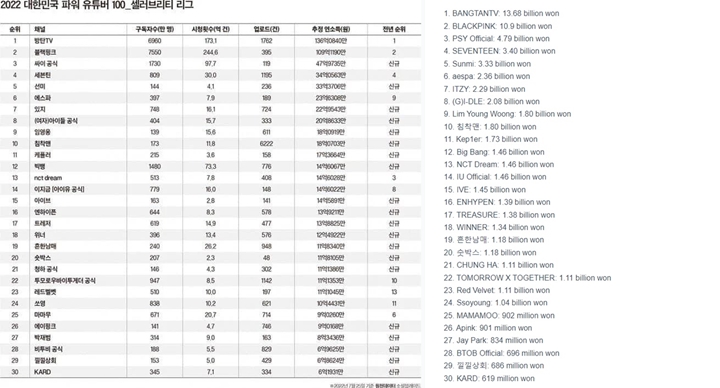720x388 pixels.
Task: Click list line 'NCT Dream: 1.46 billion won'
Action: (499, 164)
